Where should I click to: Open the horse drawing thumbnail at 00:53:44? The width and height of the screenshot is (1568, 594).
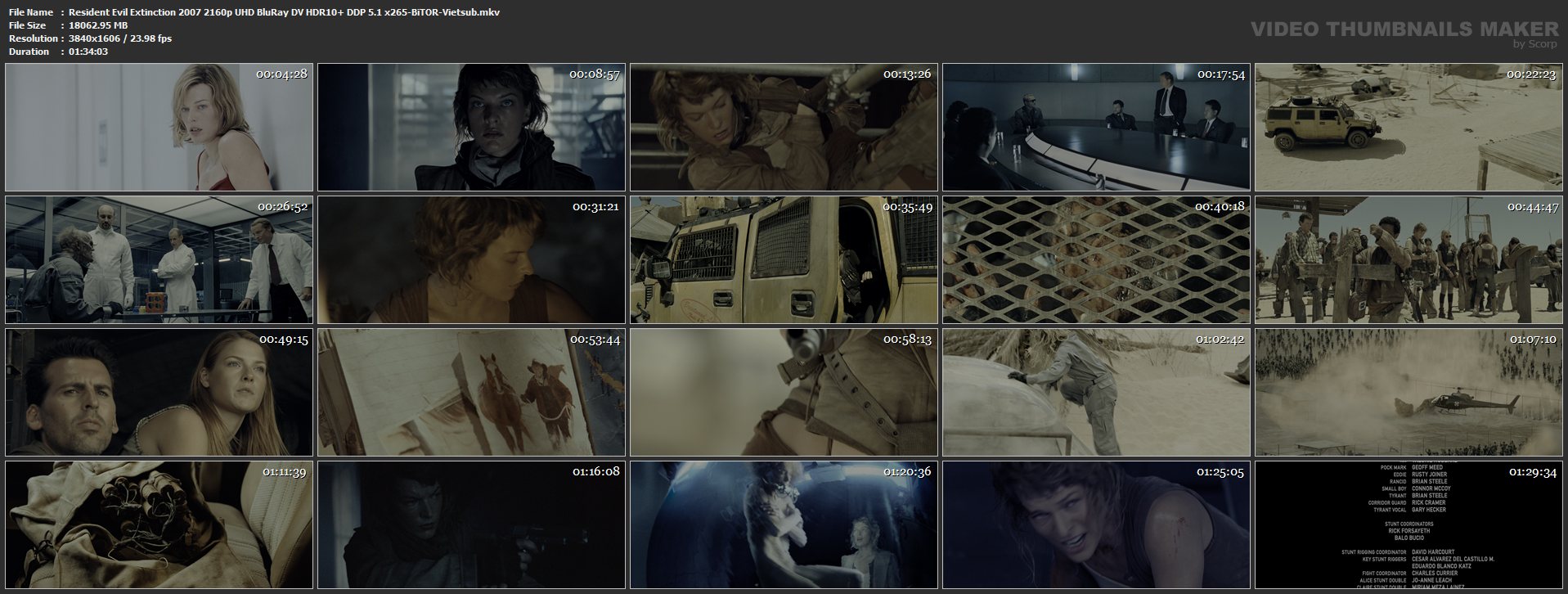pyautogui.click(x=471, y=393)
